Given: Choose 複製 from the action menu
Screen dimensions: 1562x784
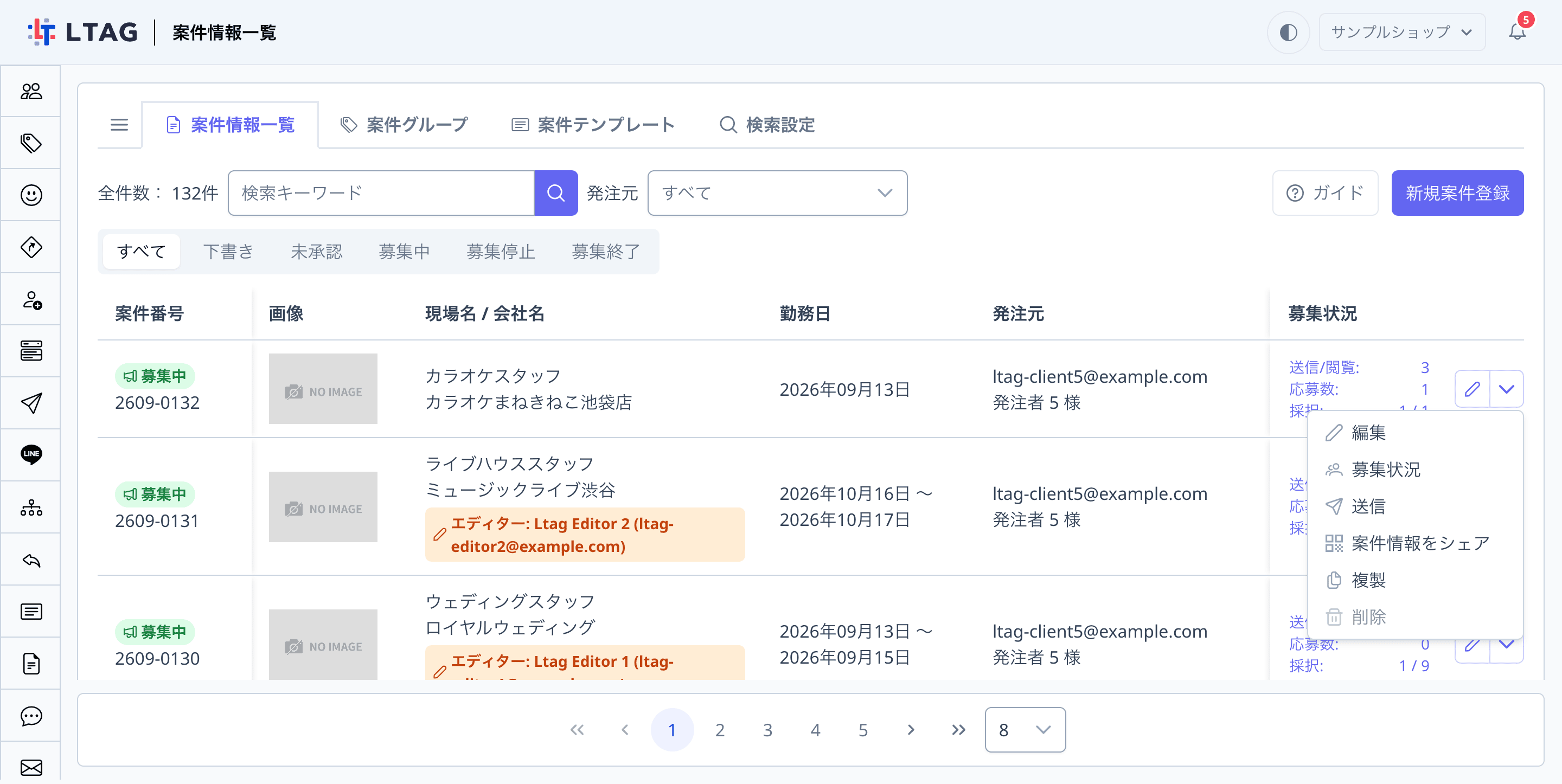Looking at the screenshot, I should pyautogui.click(x=1415, y=580).
